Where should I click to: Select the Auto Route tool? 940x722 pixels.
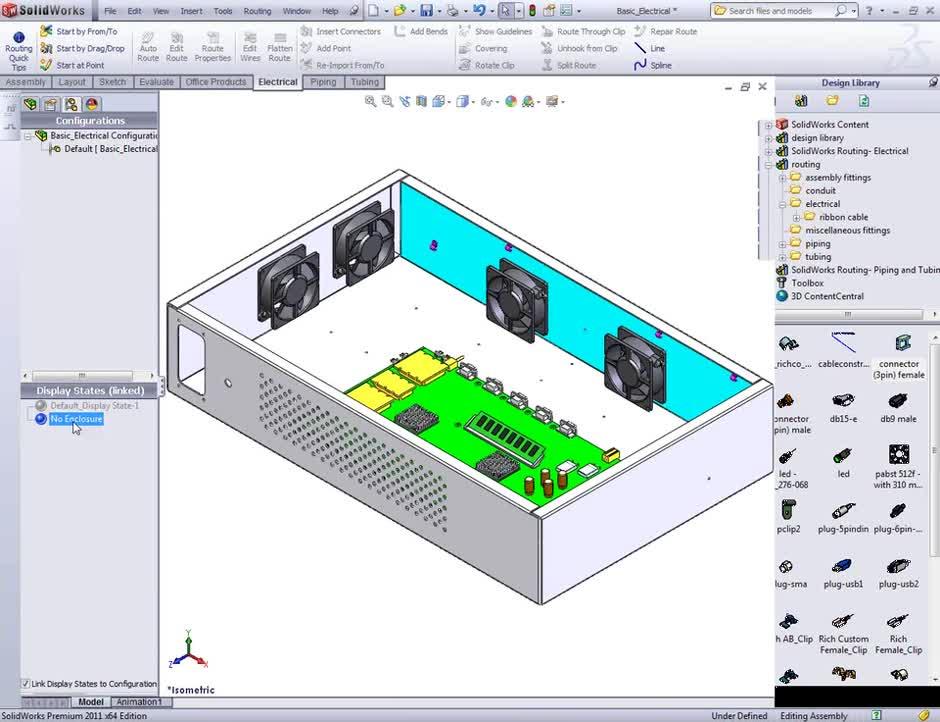coord(148,46)
